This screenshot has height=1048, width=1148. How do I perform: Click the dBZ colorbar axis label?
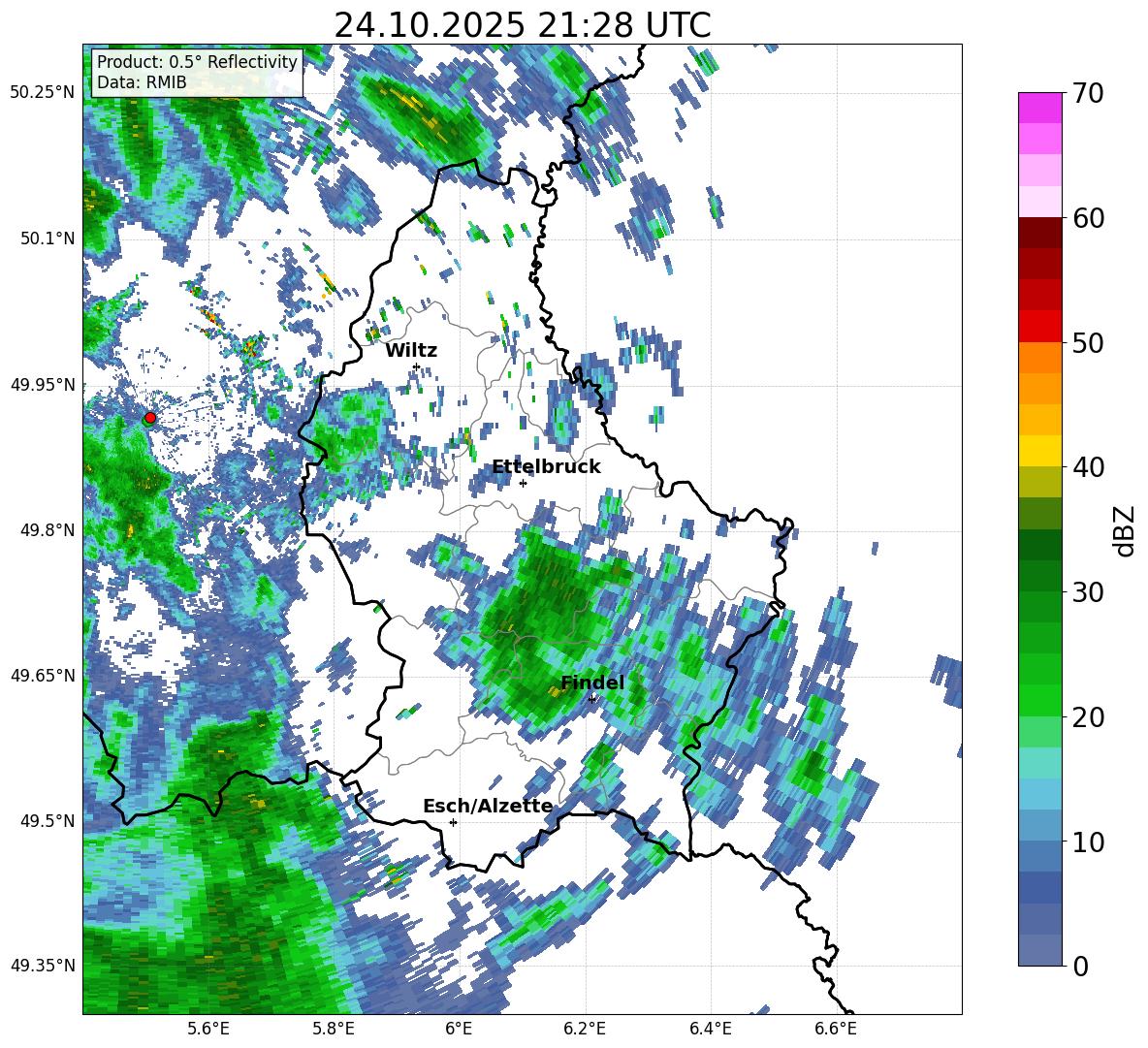point(1126,530)
